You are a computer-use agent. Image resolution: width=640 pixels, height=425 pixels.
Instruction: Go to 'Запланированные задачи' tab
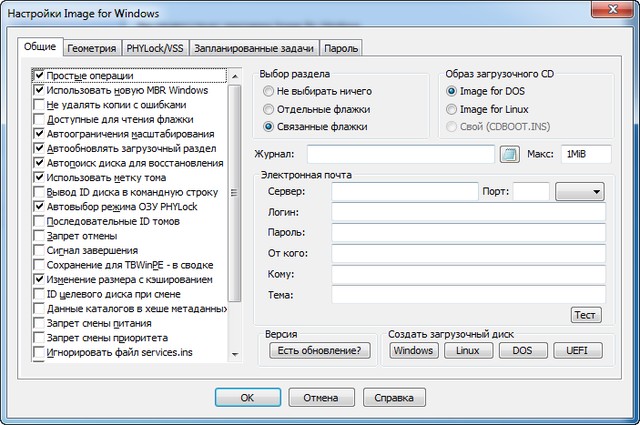click(x=255, y=48)
